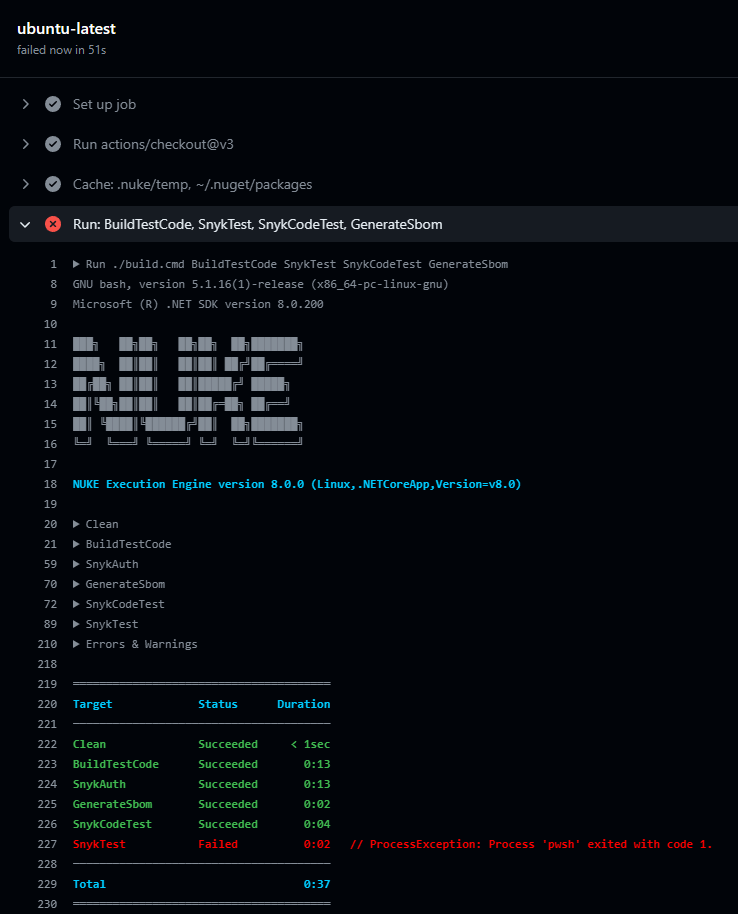Expand the BuildTestCode log group
This screenshot has width=738, height=914.
(x=78, y=544)
